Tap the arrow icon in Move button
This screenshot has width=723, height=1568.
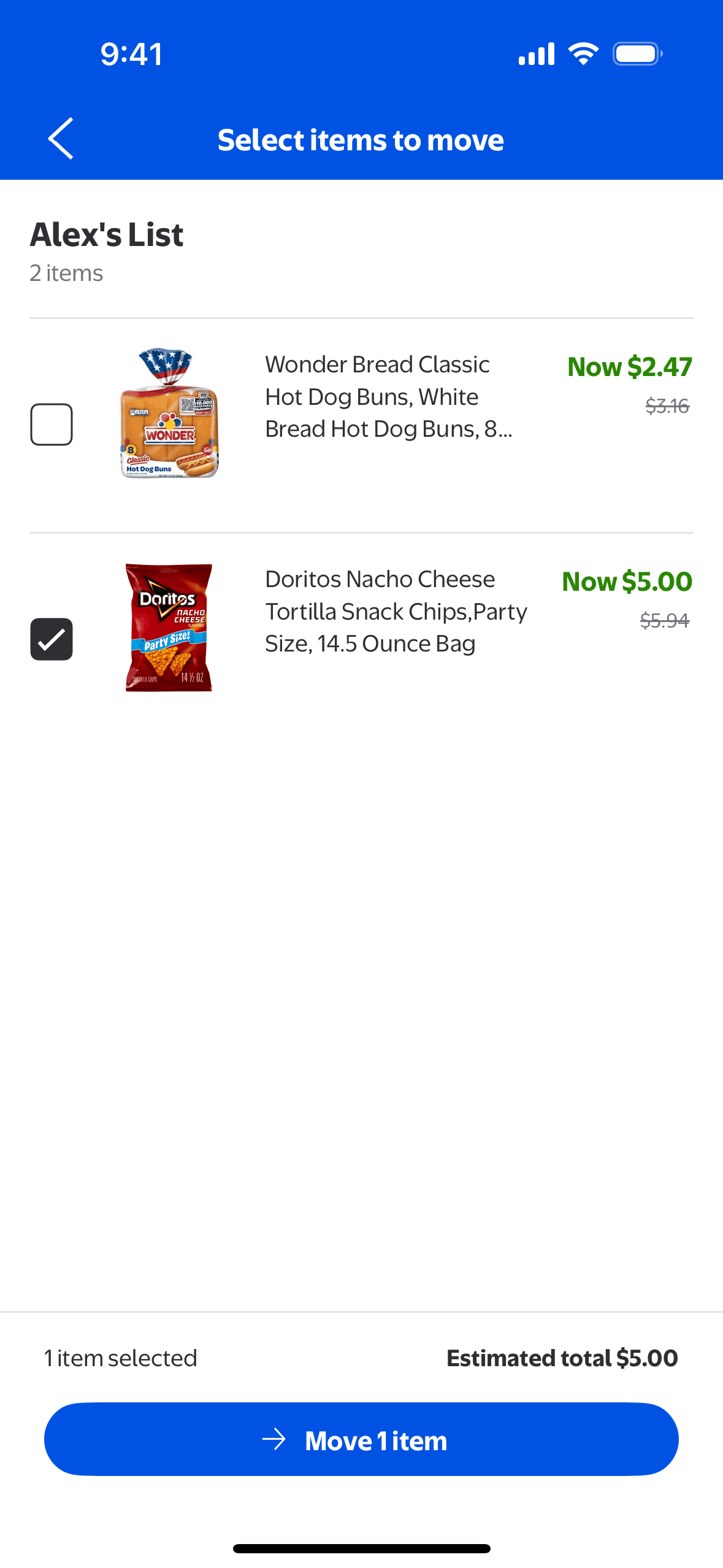coord(274,1439)
